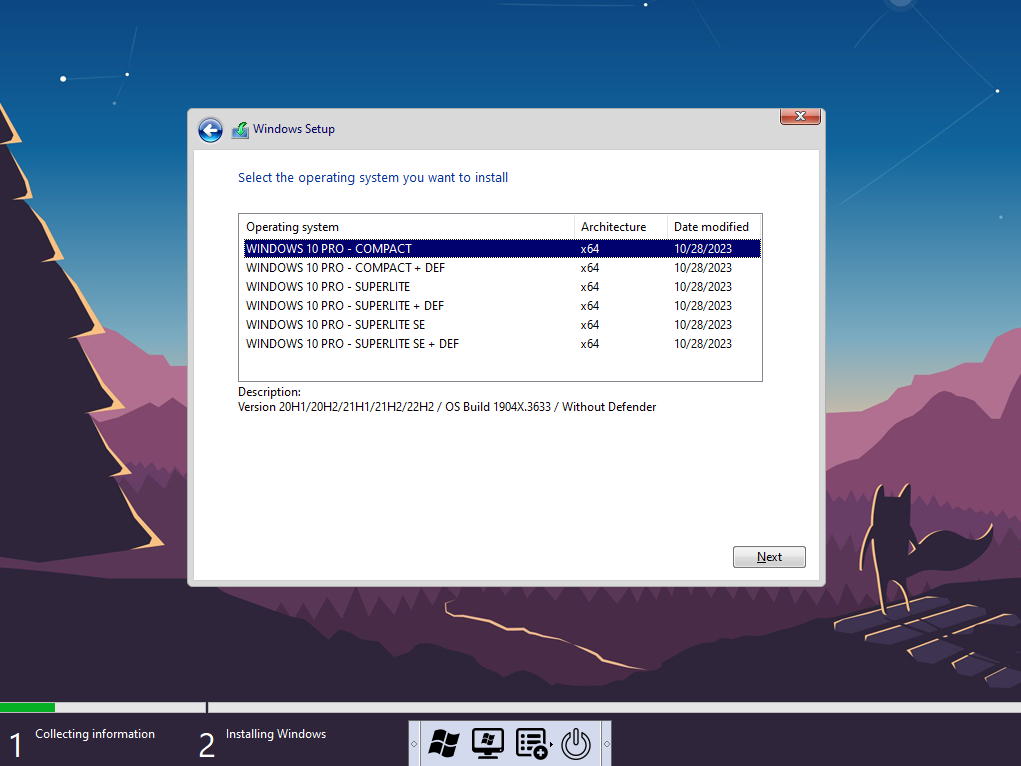Choose WINDOWS 10 PRO - SUPERLITE edition
The width and height of the screenshot is (1021, 766).
click(x=328, y=287)
